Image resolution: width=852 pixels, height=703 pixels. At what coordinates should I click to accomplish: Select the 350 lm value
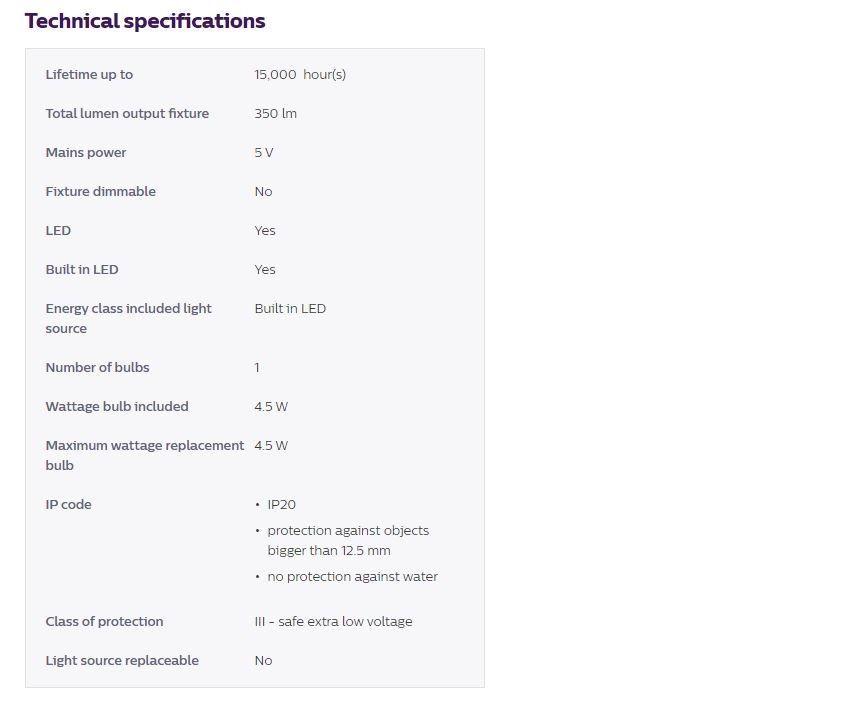click(x=276, y=114)
